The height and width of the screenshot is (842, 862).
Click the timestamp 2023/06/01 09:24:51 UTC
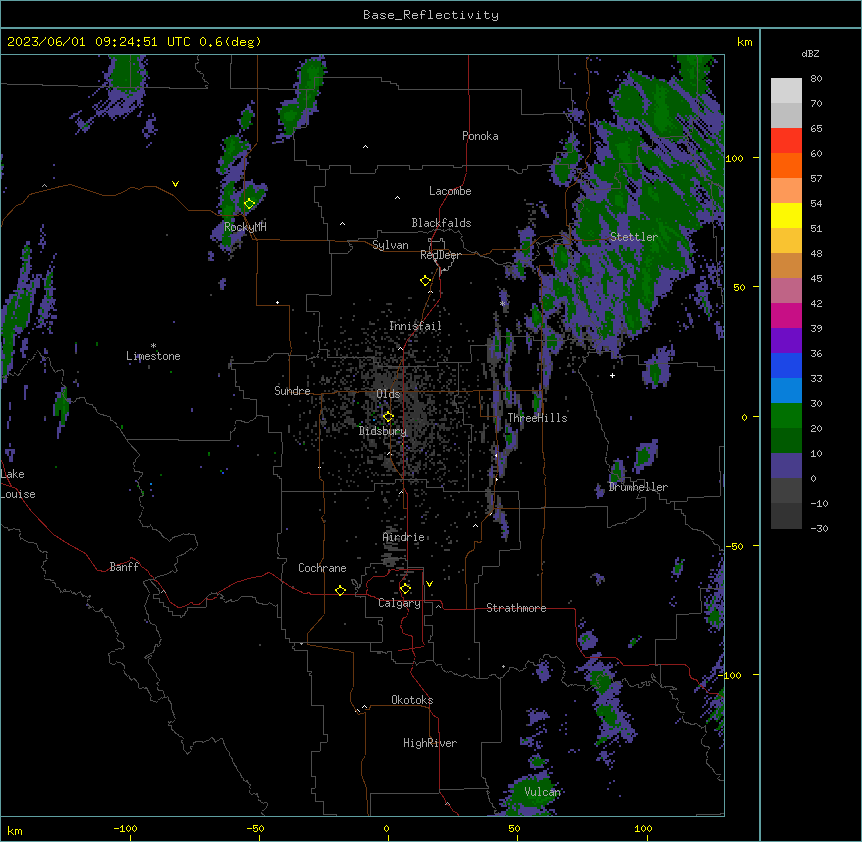99,42
